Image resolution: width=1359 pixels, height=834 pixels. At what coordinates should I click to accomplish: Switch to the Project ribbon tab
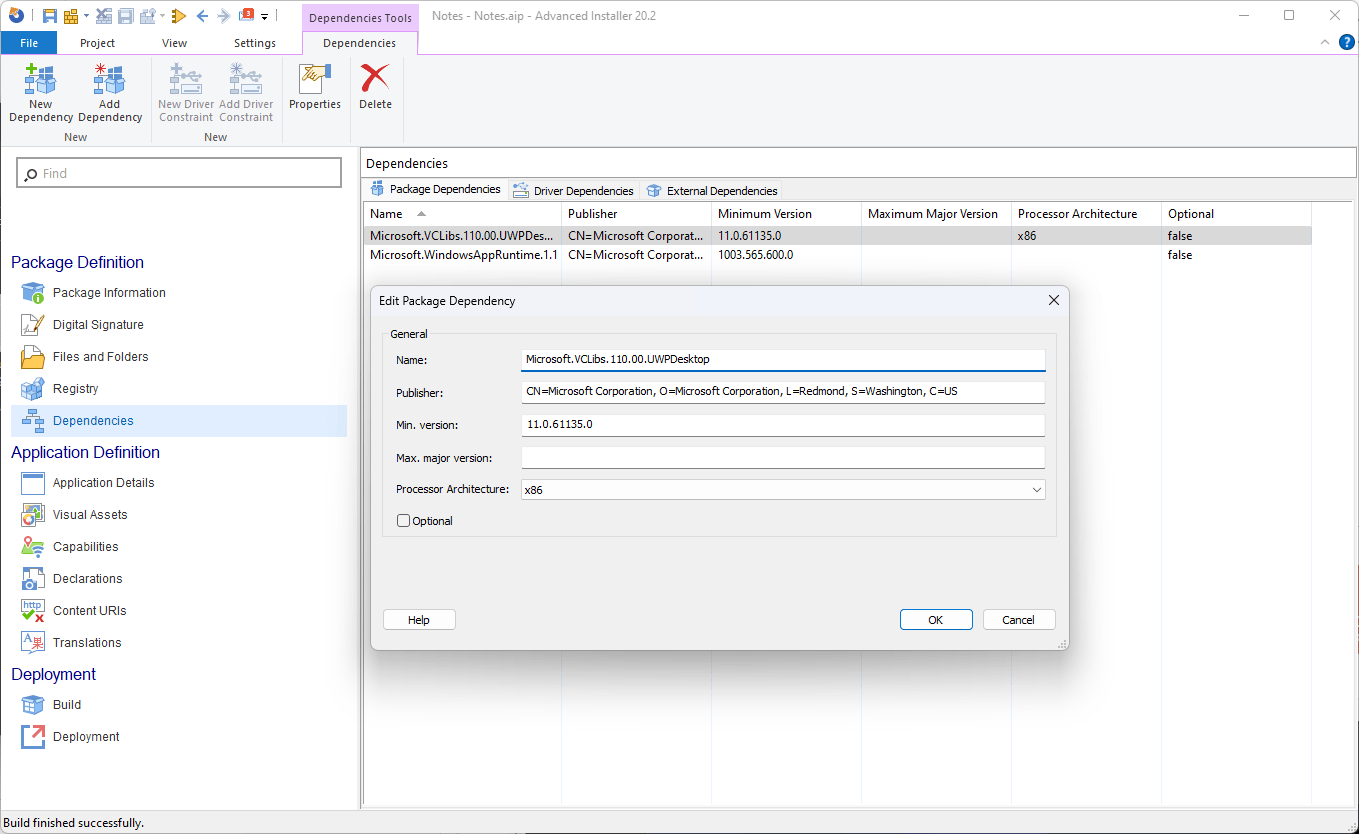(97, 43)
